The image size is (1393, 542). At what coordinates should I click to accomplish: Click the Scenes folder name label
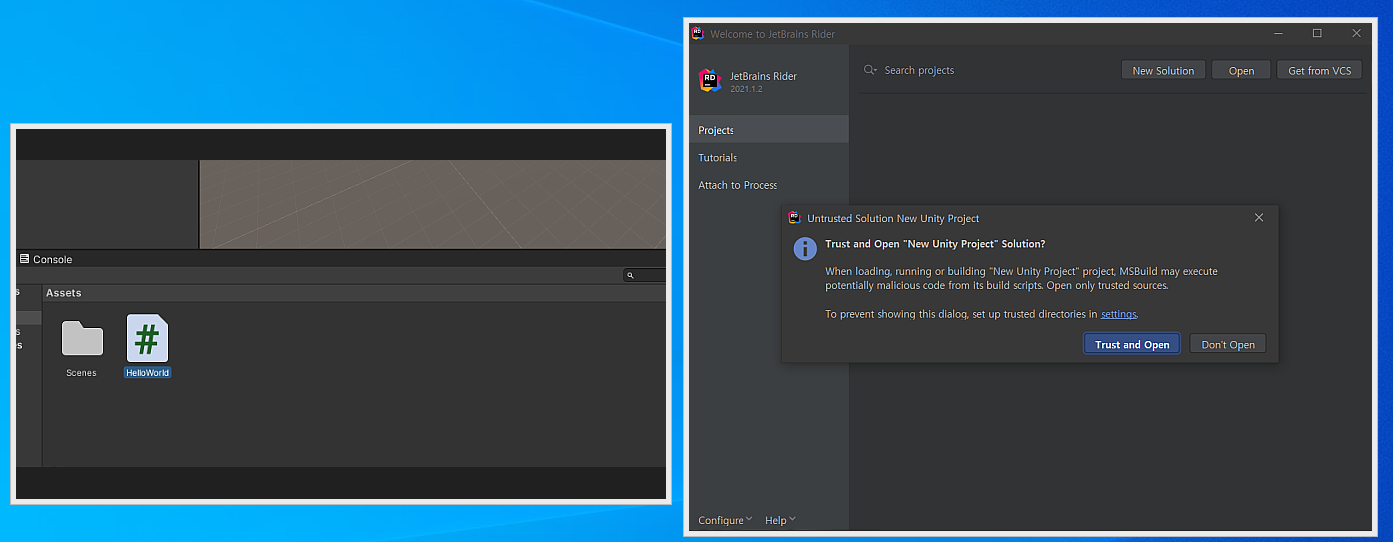click(82, 373)
